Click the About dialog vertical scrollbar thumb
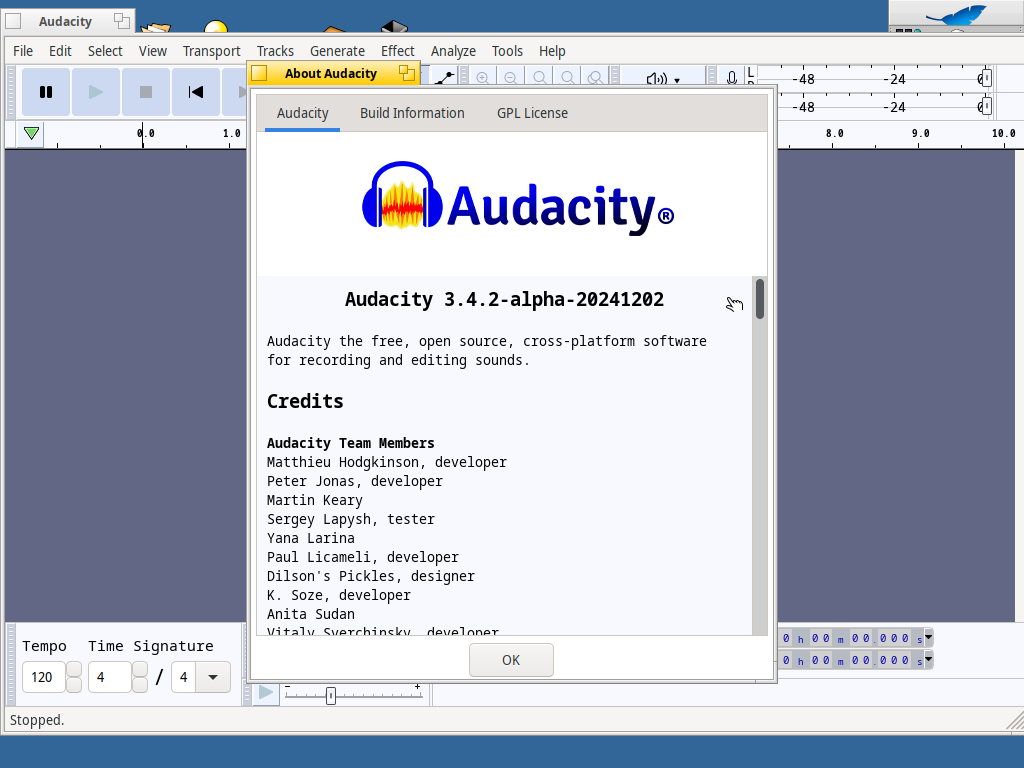This screenshot has width=1024, height=768. 760,299
